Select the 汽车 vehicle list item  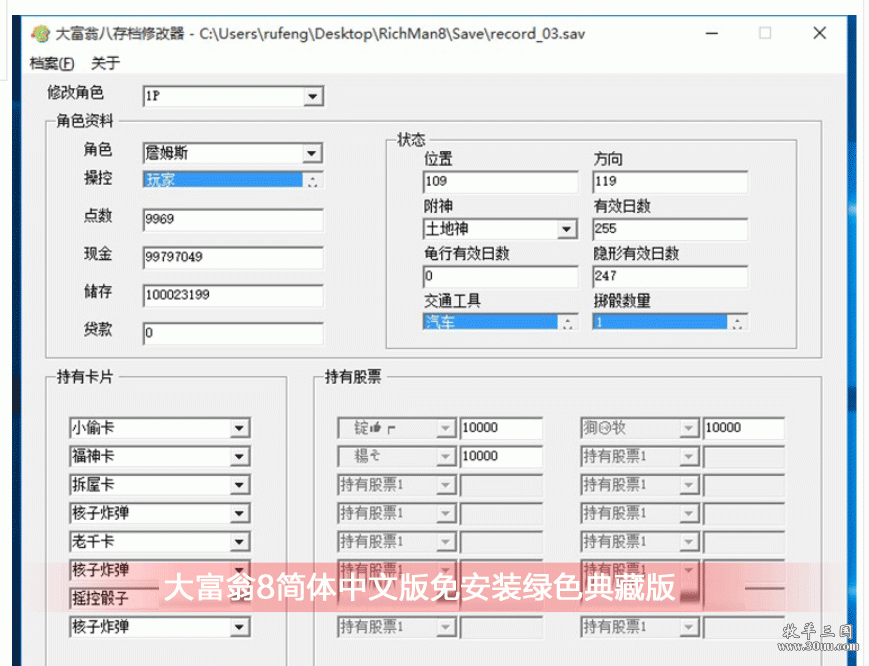point(490,322)
